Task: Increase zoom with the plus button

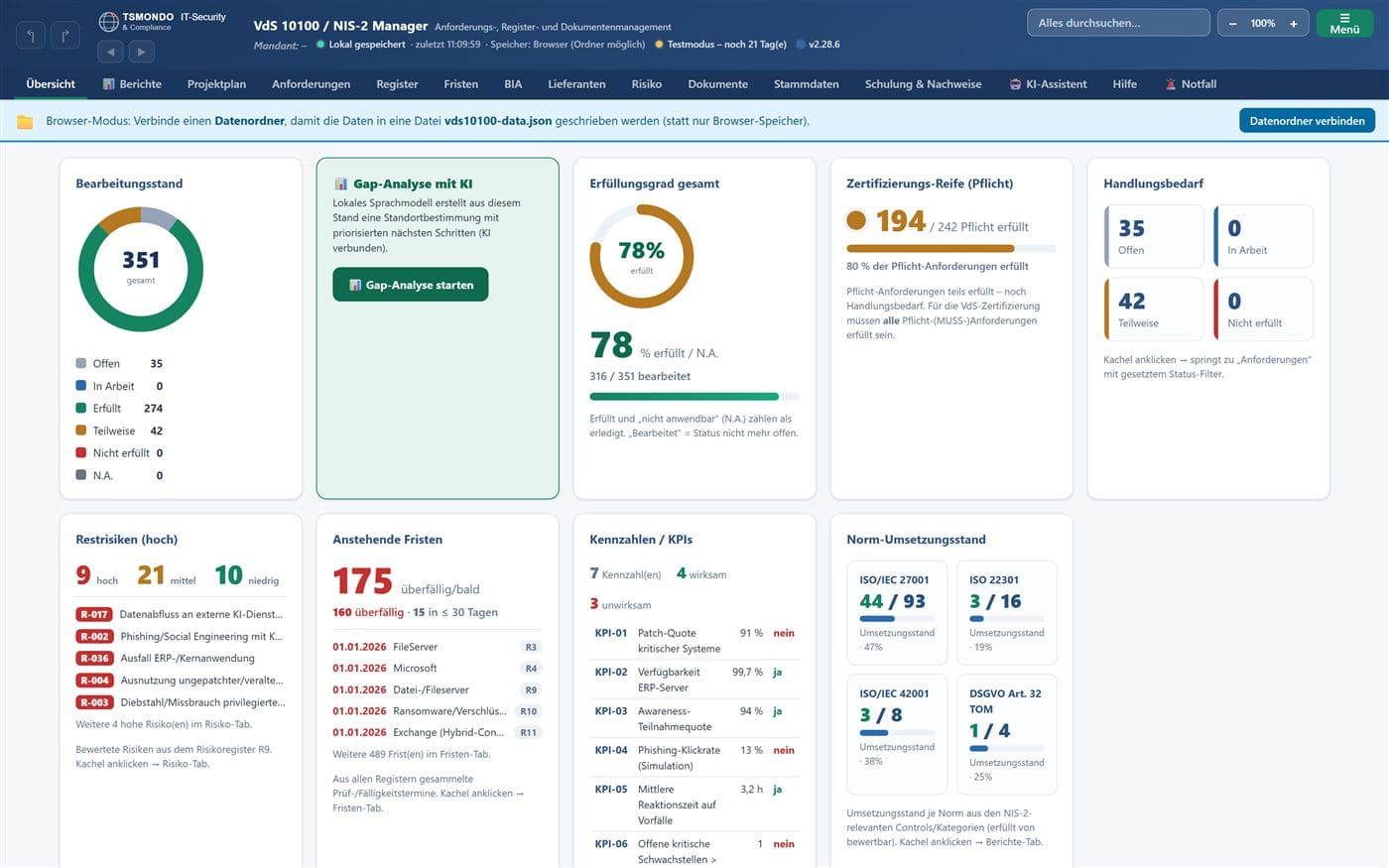Action: 1293,23
